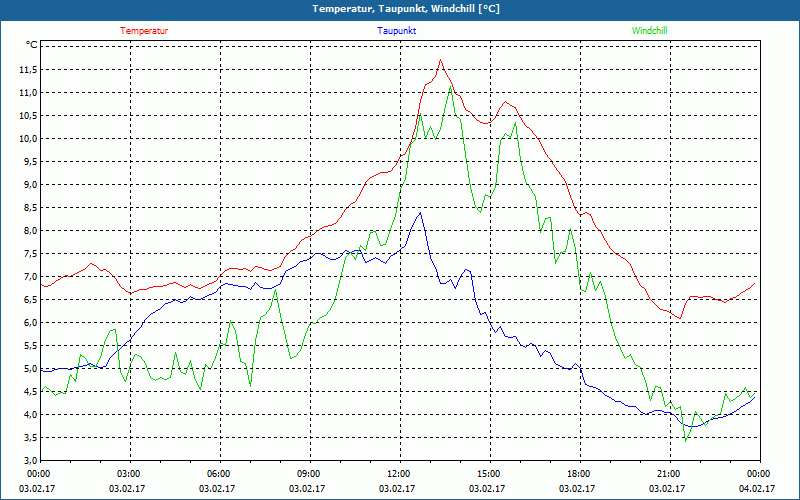Click the 10,0 y-axis value
Image resolution: width=800 pixels, height=500 pixels.
[x=28, y=138]
